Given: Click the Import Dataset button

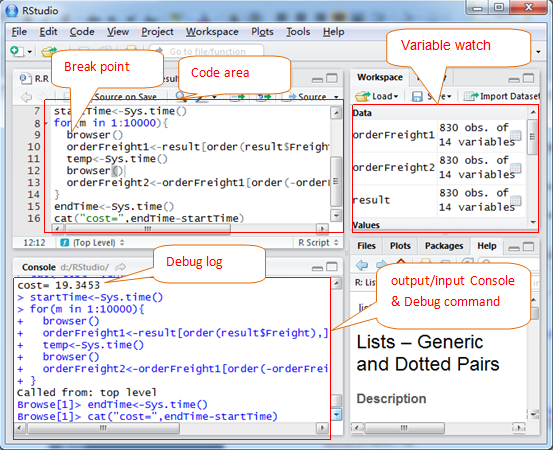Looking at the screenshot, I should pos(501,96).
